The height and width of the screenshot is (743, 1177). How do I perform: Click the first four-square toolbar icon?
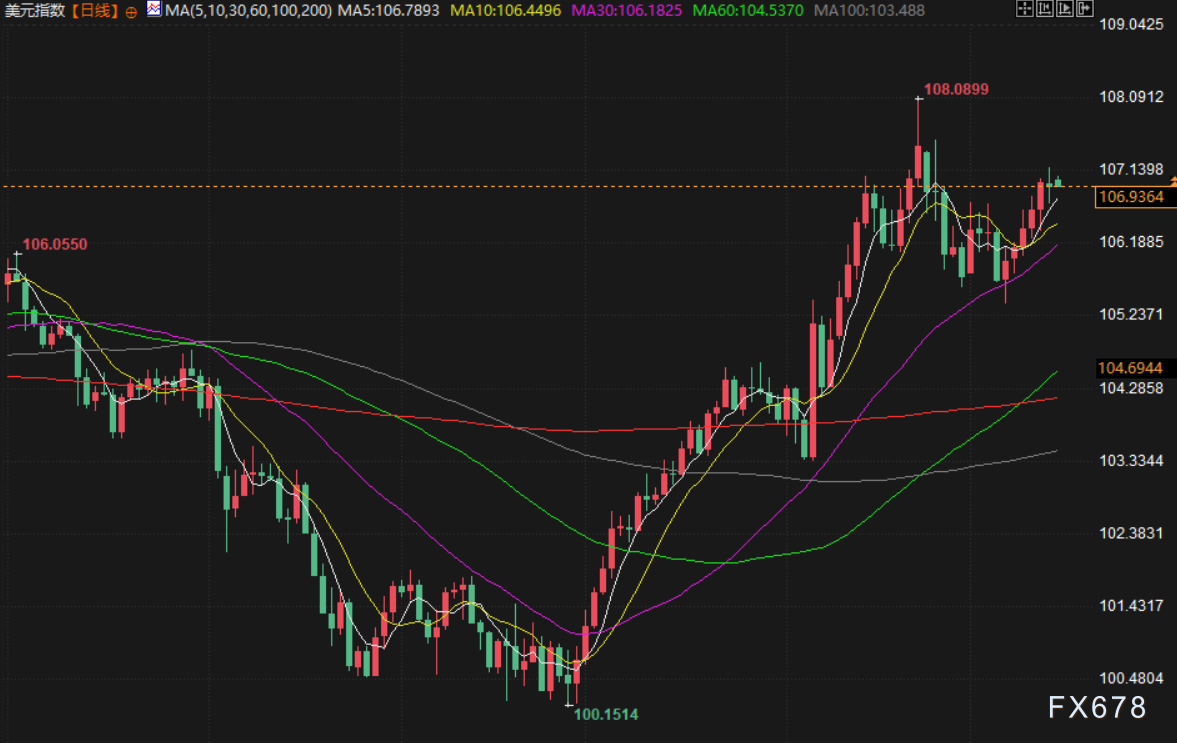(x=1023, y=10)
